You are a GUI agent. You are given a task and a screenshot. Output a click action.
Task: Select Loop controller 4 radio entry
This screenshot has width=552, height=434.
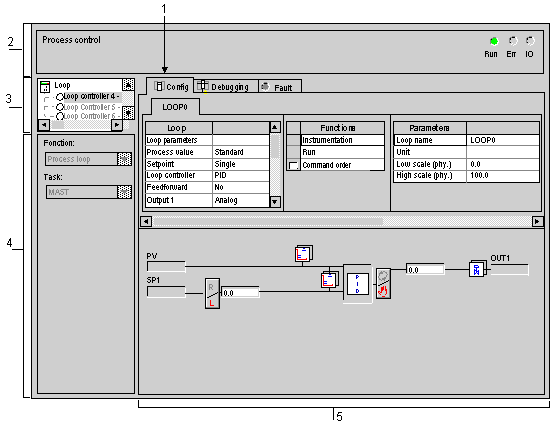60,97
